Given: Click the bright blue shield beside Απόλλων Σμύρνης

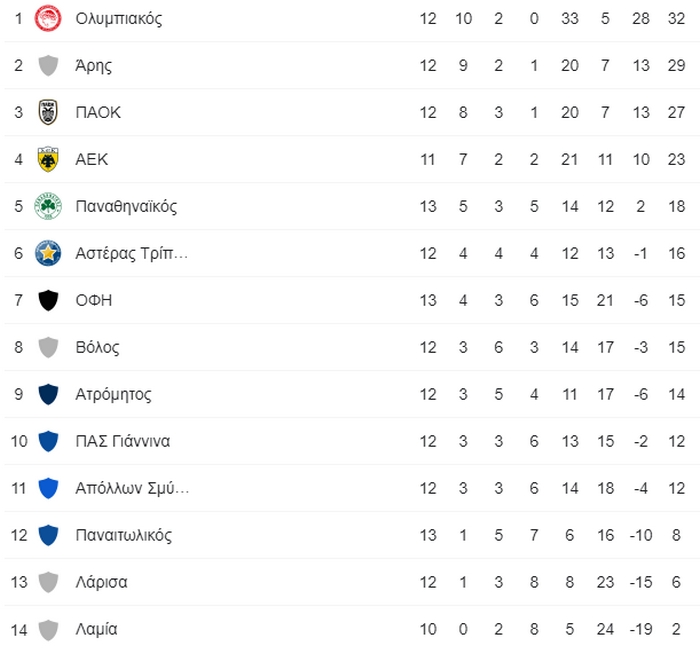Looking at the screenshot, I should 48,488.
